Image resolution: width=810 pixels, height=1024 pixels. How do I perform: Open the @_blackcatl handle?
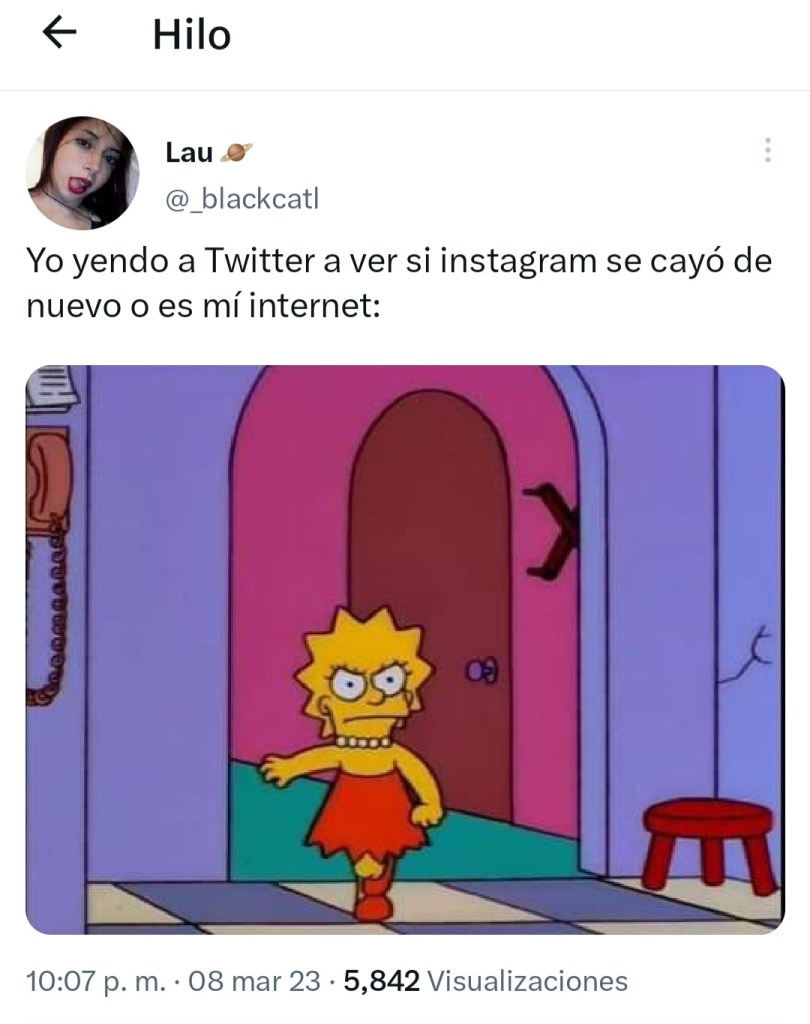(242, 199)
